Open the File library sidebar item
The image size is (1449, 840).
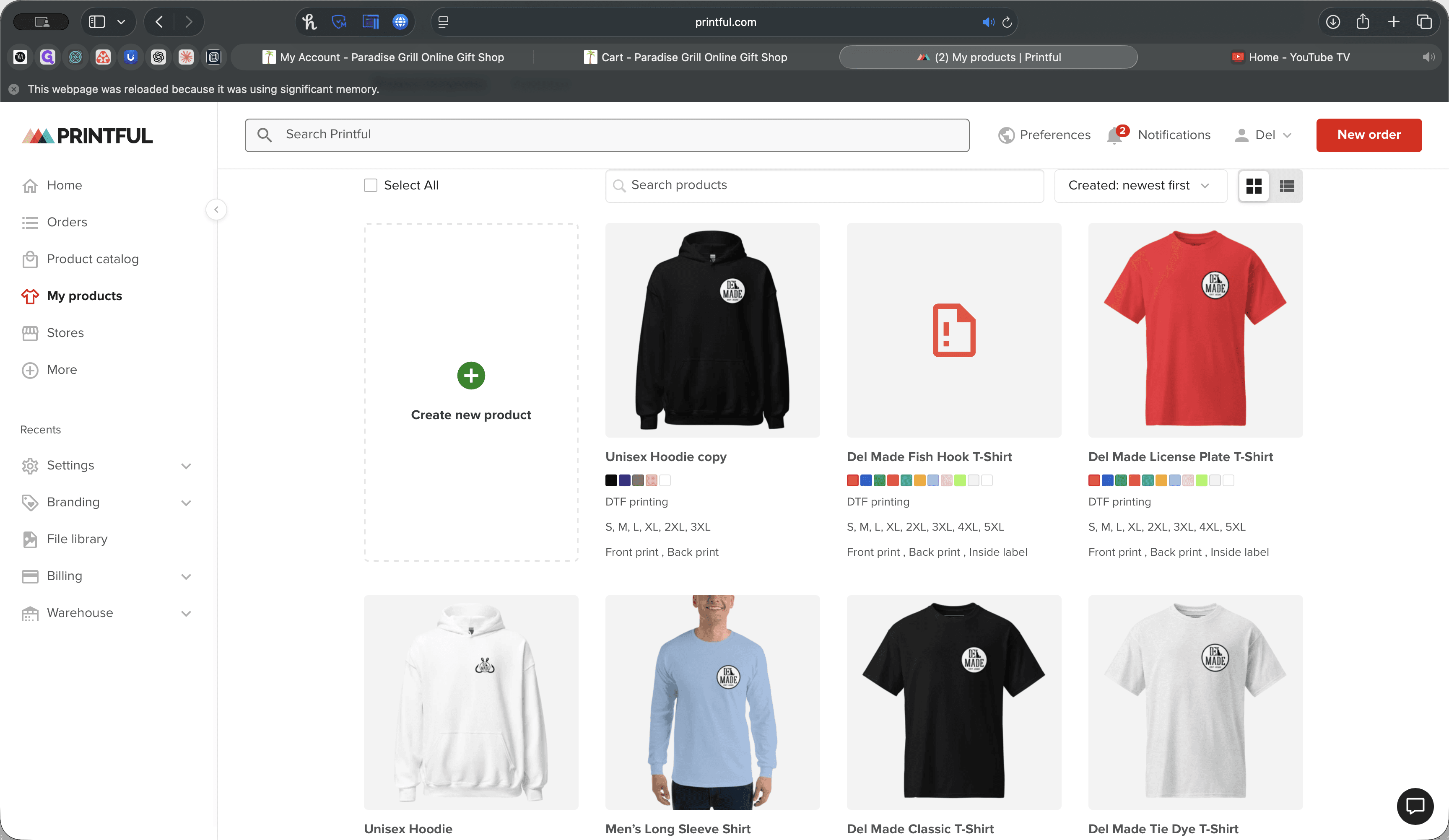coord(65,539)
